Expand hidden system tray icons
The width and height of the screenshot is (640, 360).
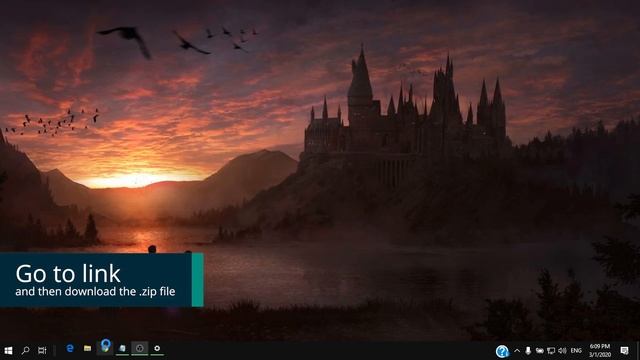click(x=517, y=351)
